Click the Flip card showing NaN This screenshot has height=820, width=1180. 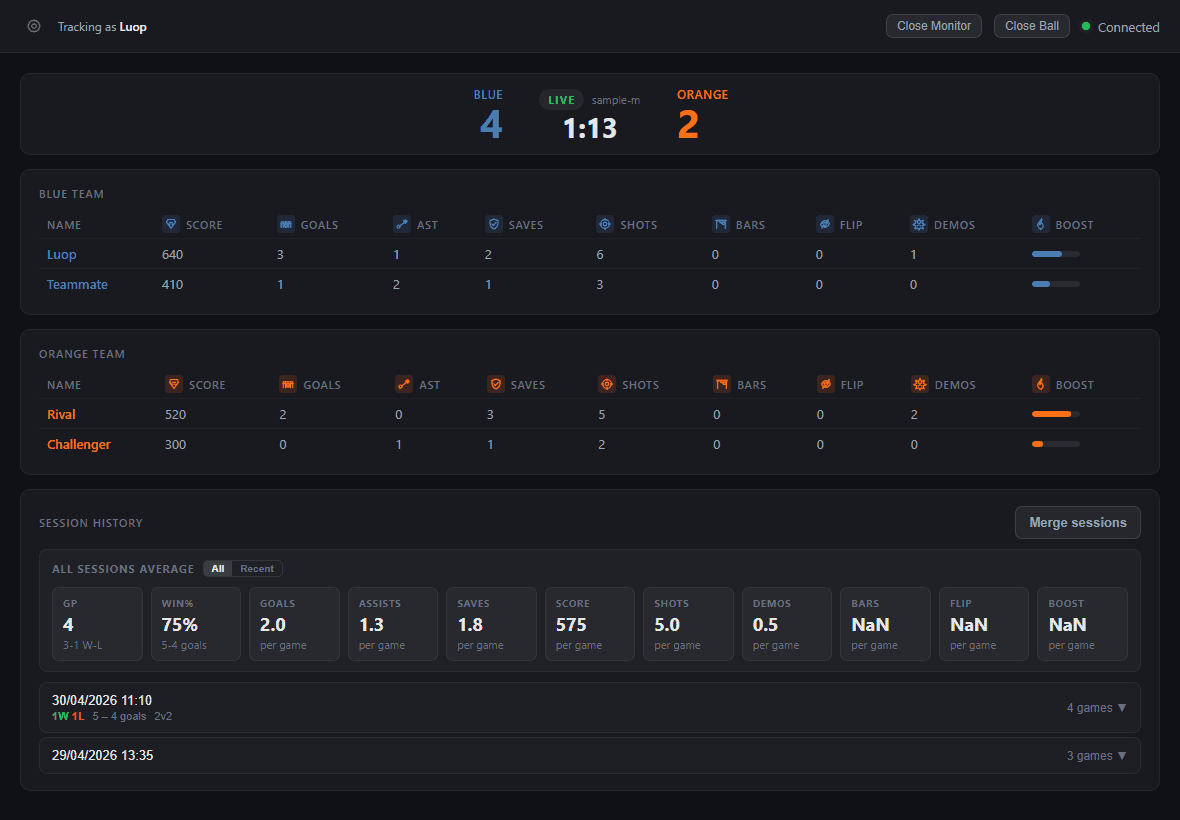[x=984, y=624]
